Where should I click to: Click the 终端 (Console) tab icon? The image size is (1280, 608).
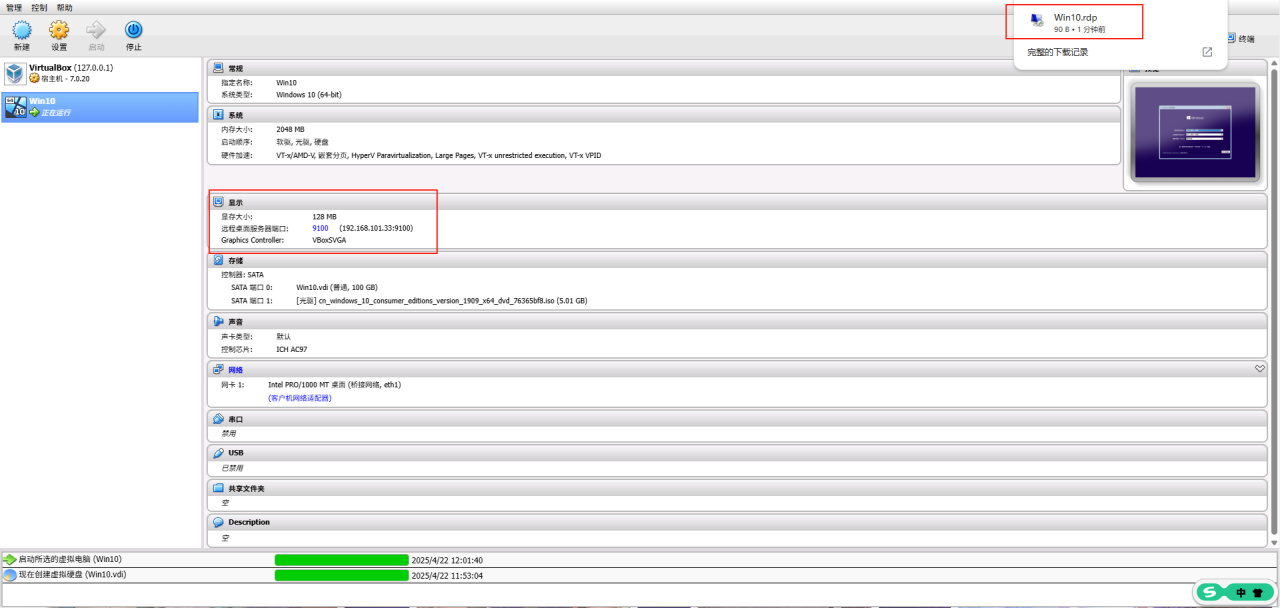[x=1230, y=39]
